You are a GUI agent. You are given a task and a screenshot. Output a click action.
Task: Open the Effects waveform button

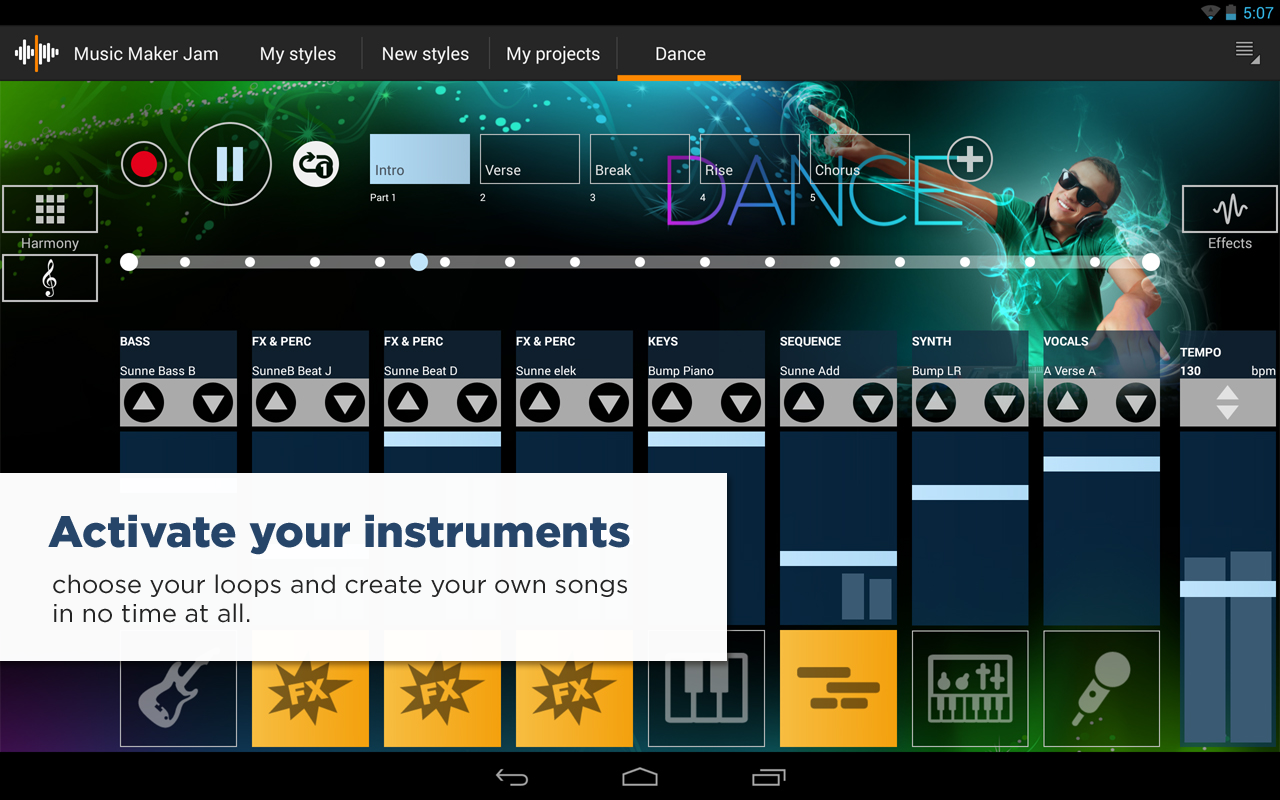(x=1230, y=209)
